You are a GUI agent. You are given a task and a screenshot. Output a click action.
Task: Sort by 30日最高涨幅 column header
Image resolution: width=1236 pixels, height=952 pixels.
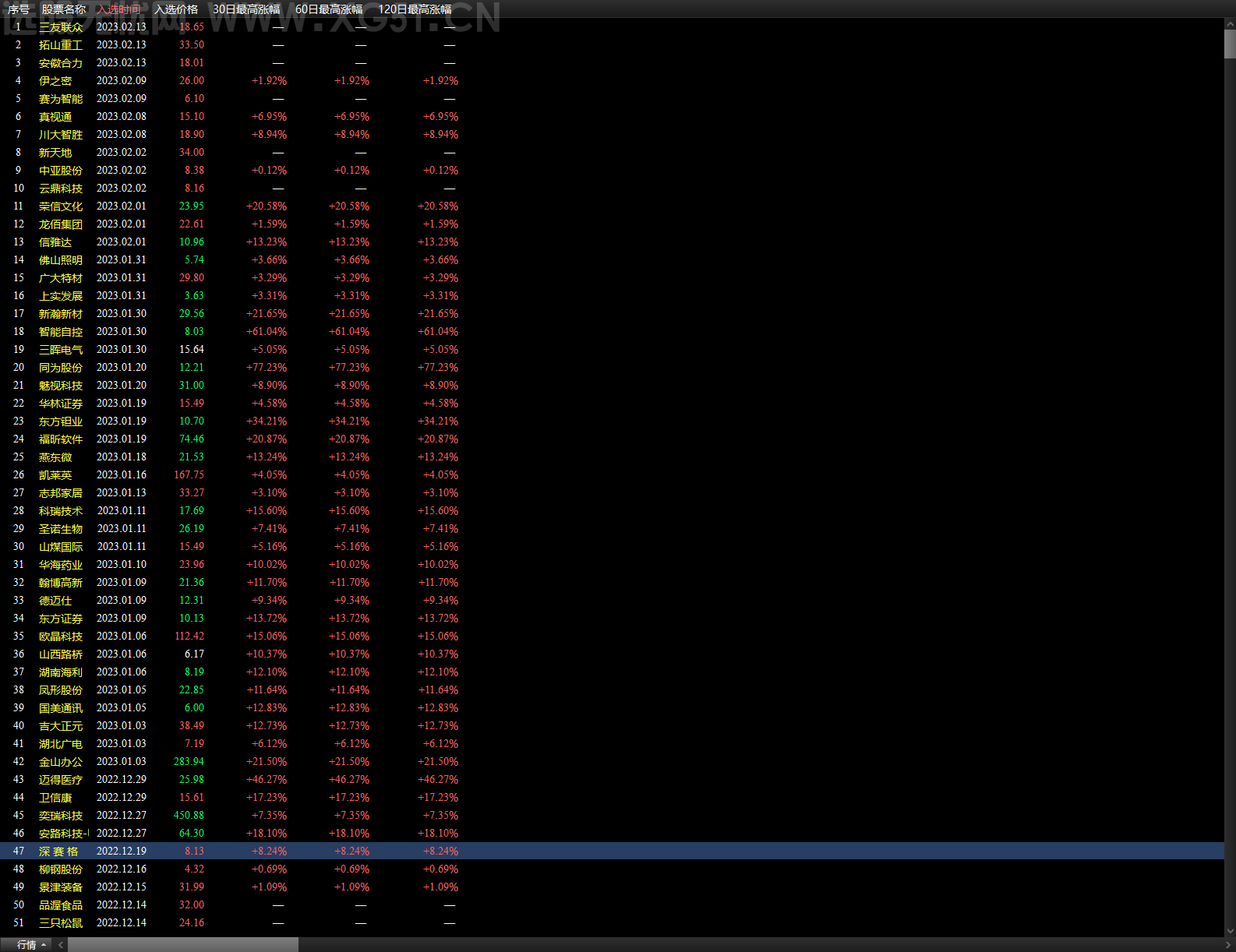246,9
